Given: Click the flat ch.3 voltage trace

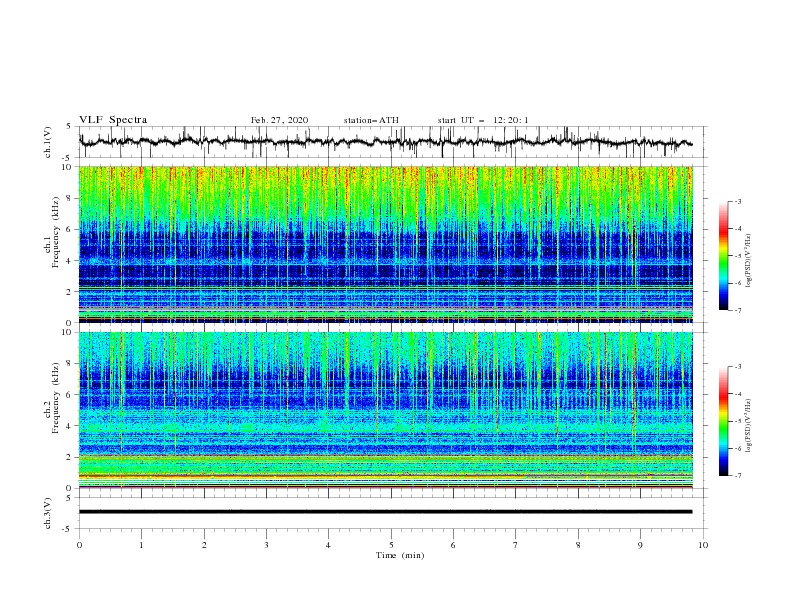Looking at the screenshot, I should coord(386,512).
